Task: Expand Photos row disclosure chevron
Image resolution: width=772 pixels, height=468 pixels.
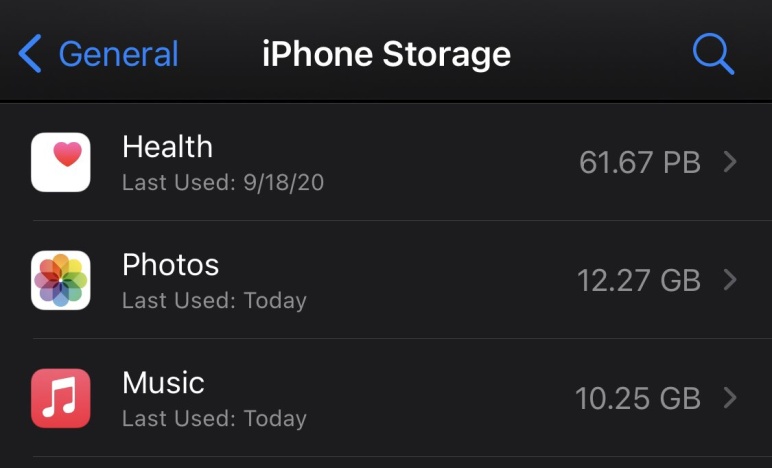Action: [x=730, y=280]
